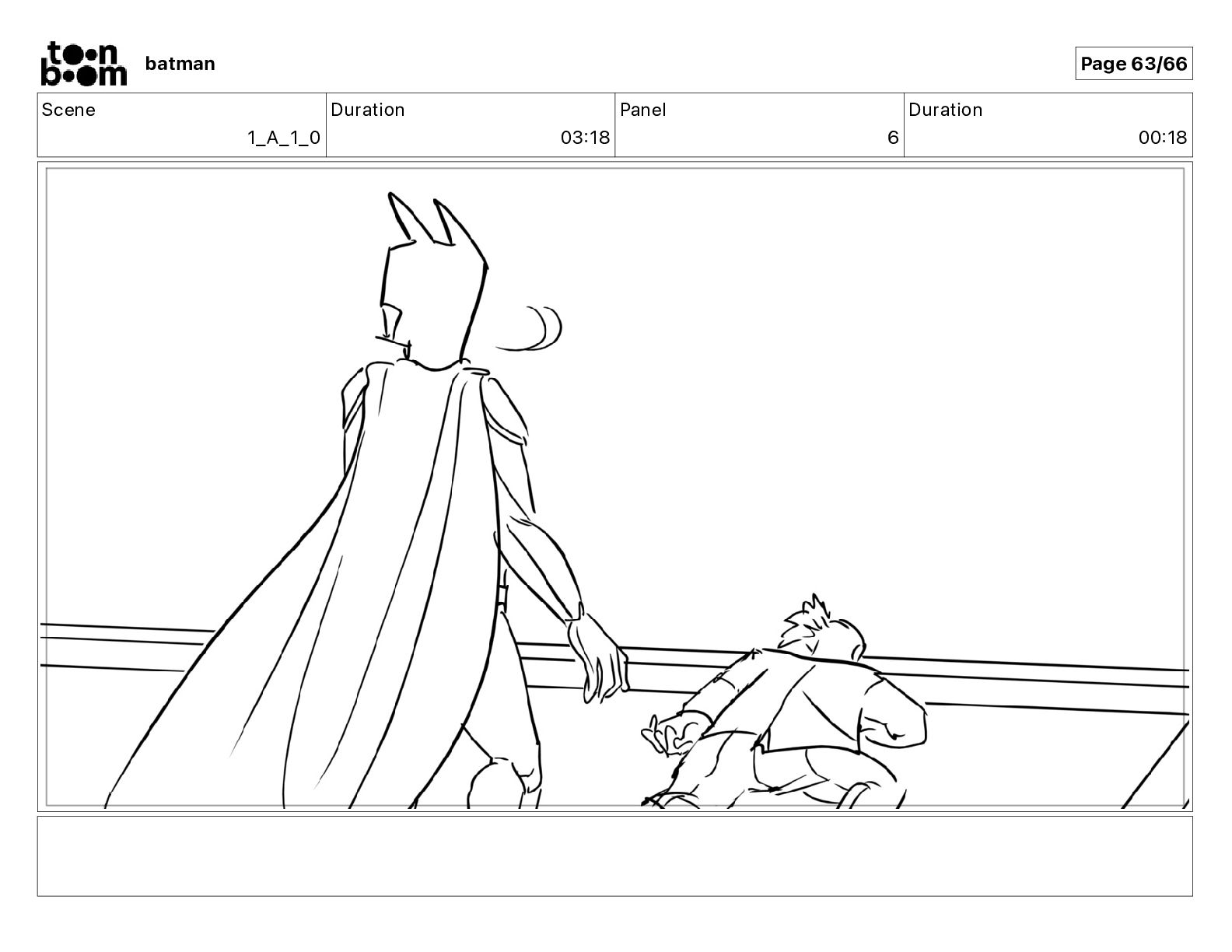Select the panel number '6'

point(893,138)
